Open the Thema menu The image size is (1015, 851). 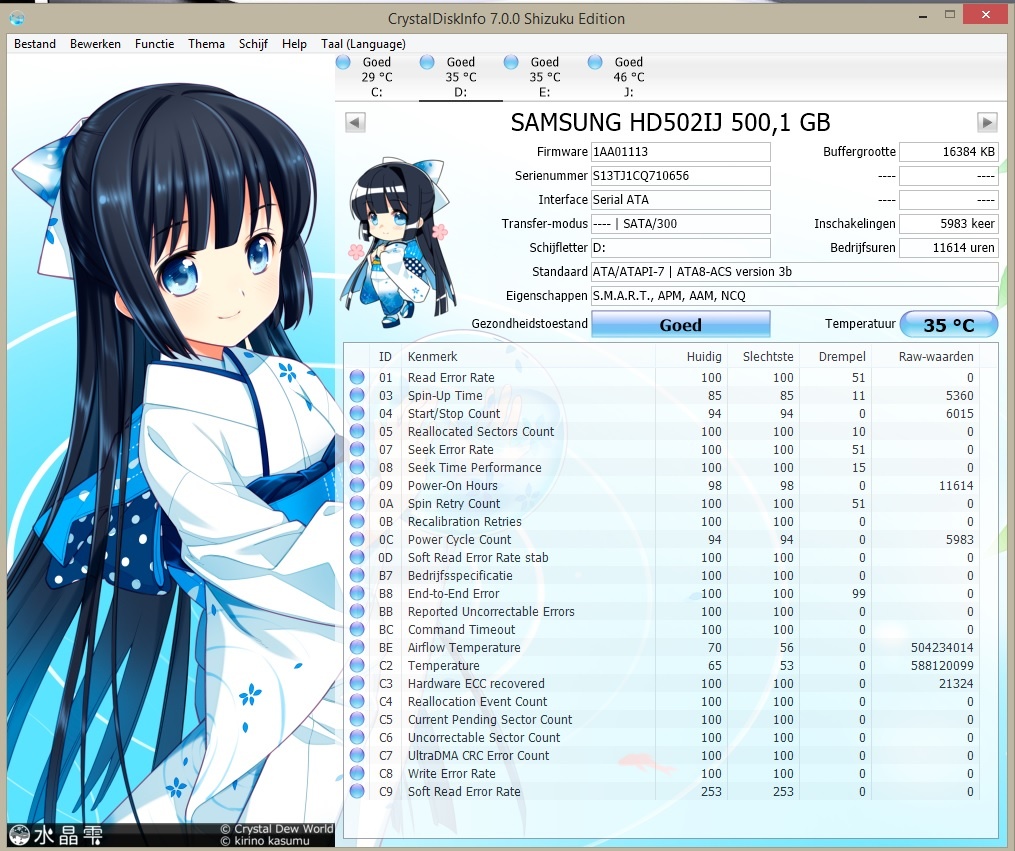[206, 44]
